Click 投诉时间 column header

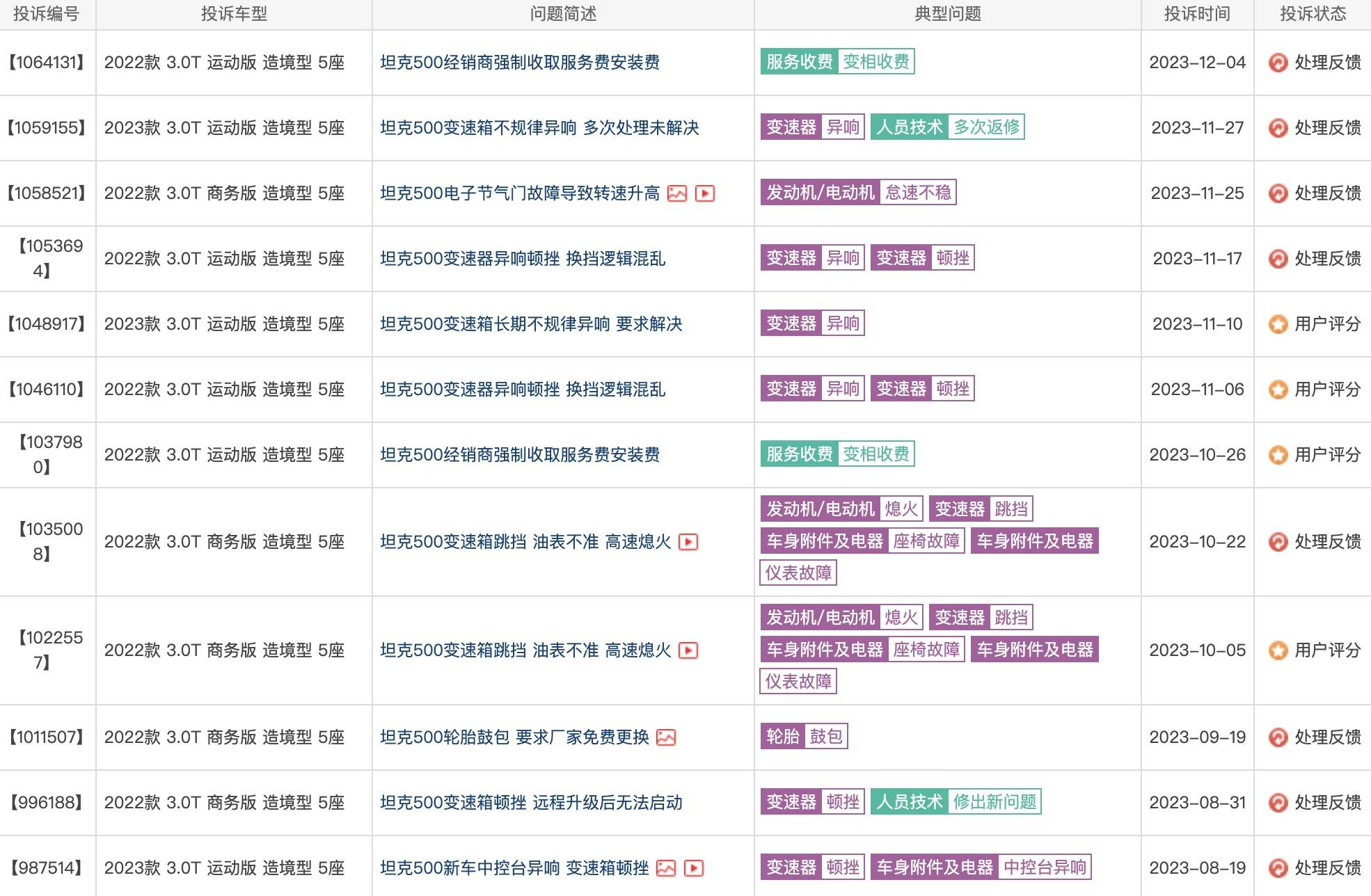tap(1197, 14)
